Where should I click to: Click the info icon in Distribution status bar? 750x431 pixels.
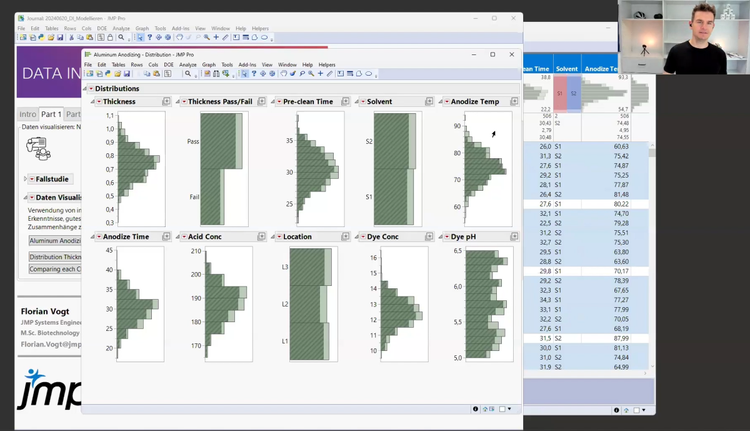[475, 409]
